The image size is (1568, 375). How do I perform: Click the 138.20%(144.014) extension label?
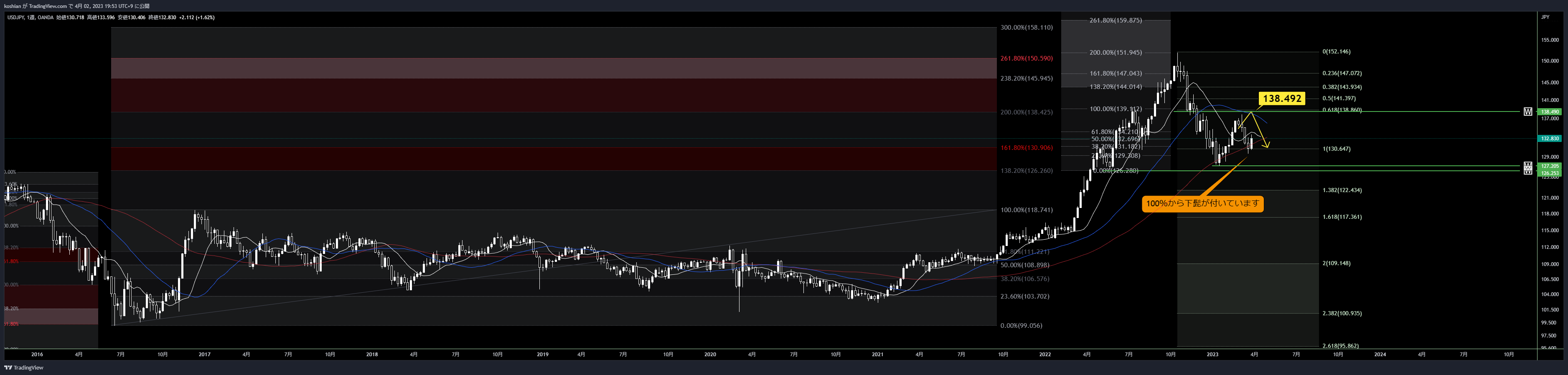1116,86
